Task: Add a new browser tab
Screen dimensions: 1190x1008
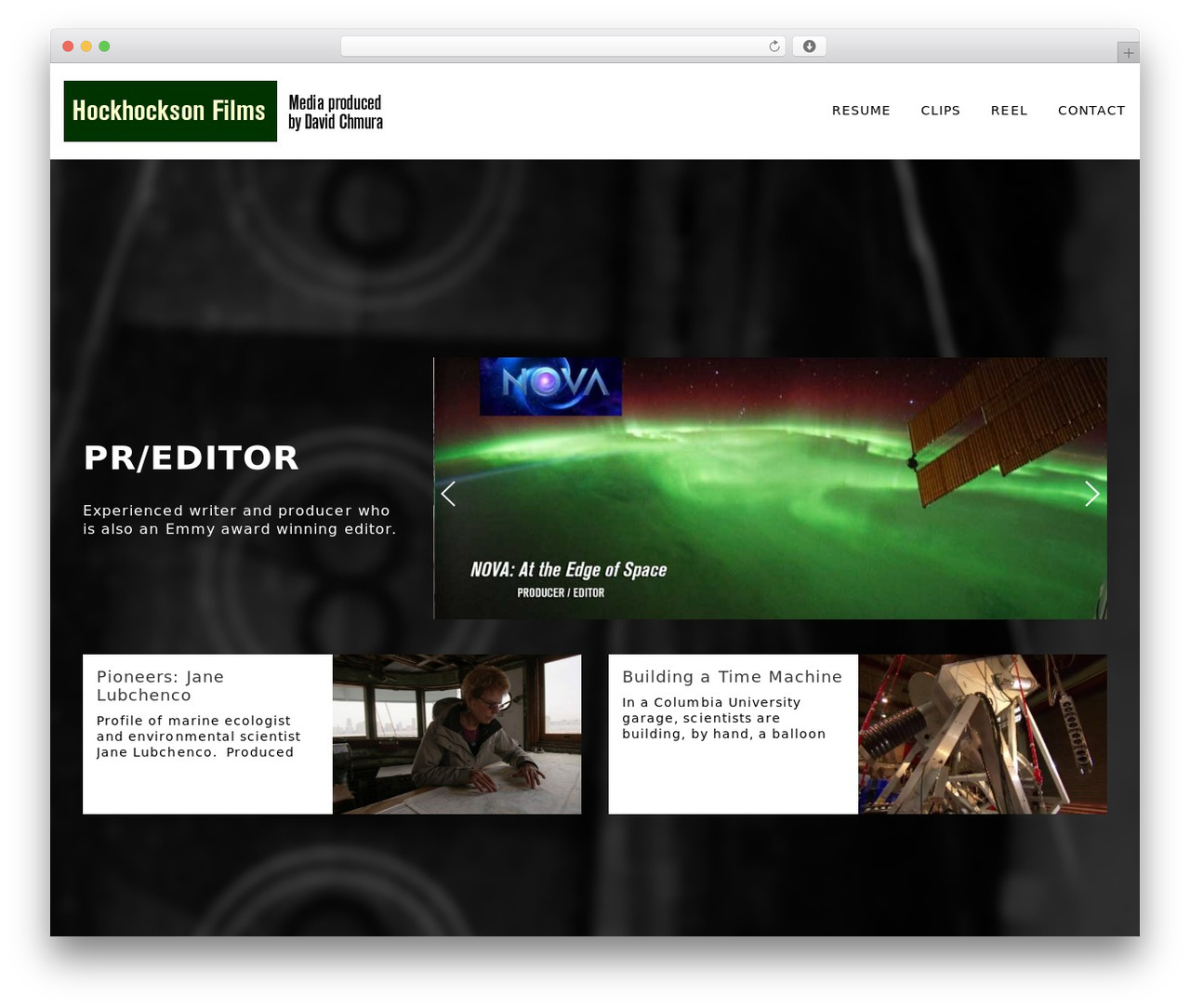Action: (x=1128, y=53)
